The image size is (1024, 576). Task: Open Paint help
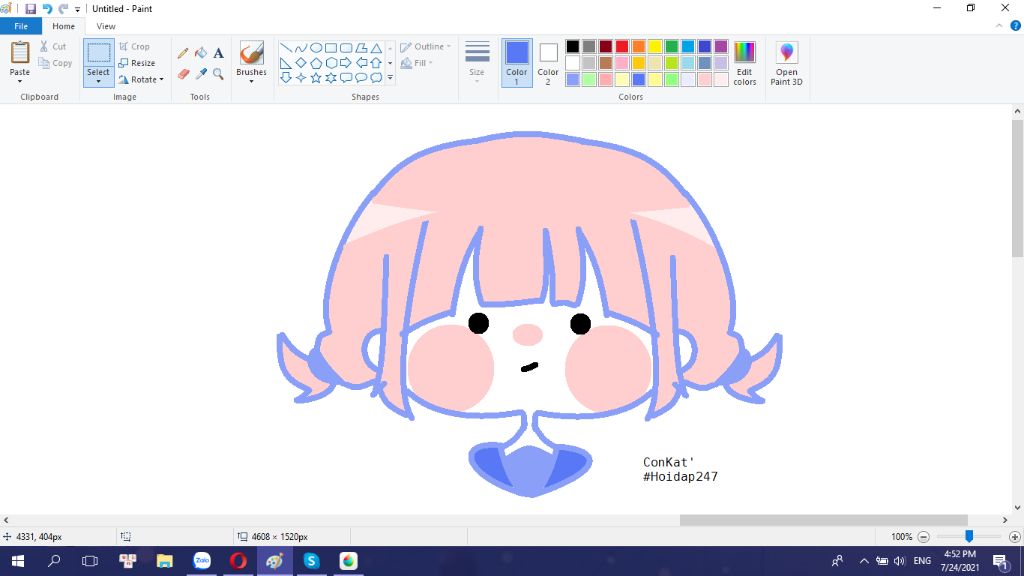tap(1016, 26)
